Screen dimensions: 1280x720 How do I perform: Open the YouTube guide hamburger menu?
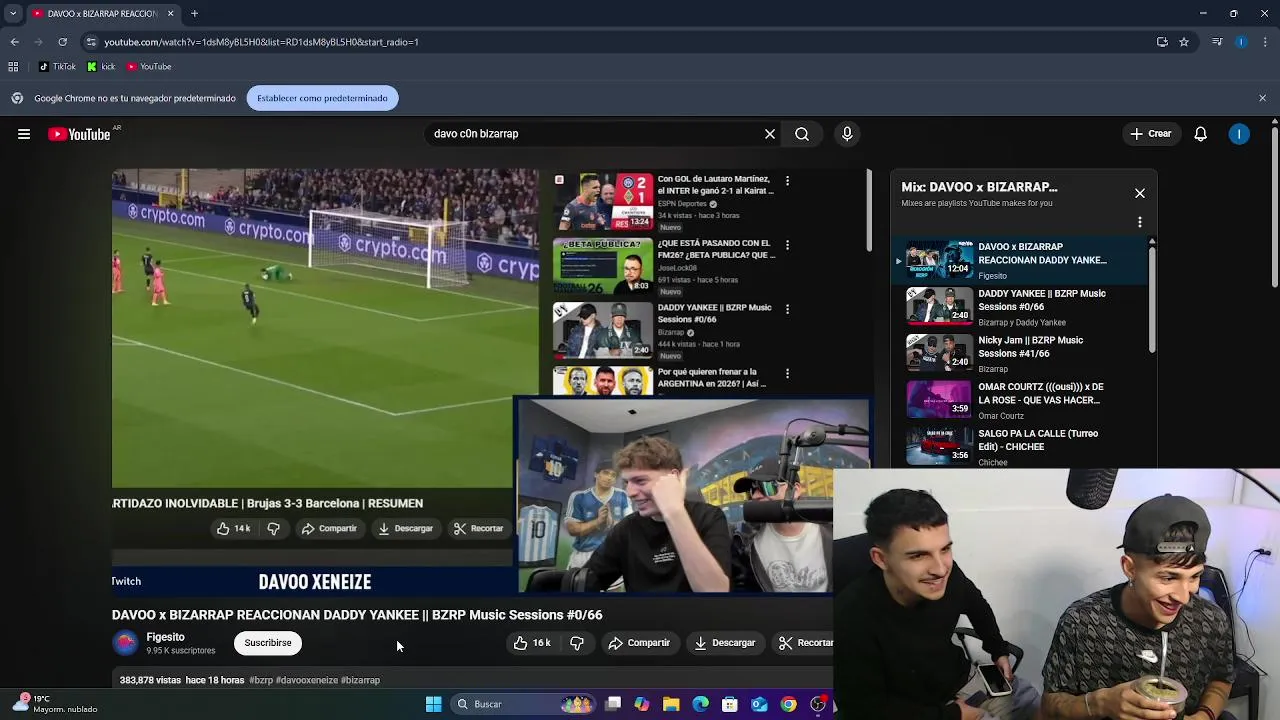tap(24, 134)
